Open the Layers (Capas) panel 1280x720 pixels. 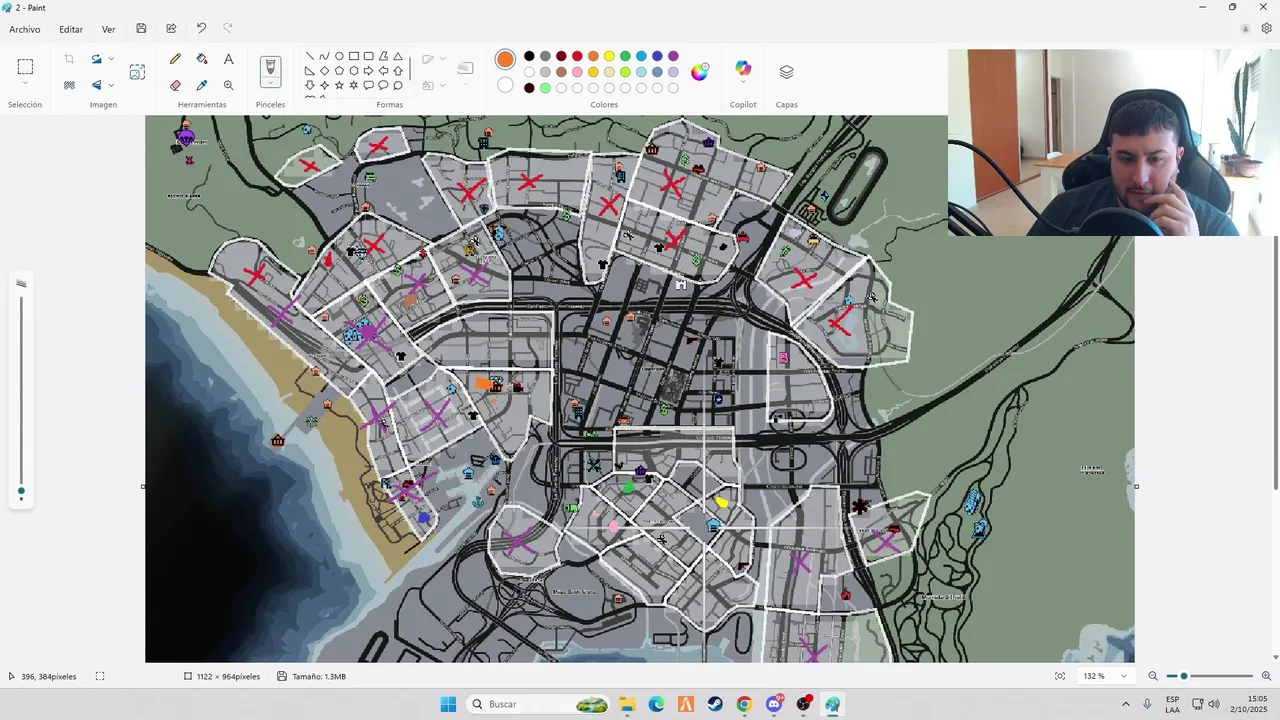pos(786,72)
